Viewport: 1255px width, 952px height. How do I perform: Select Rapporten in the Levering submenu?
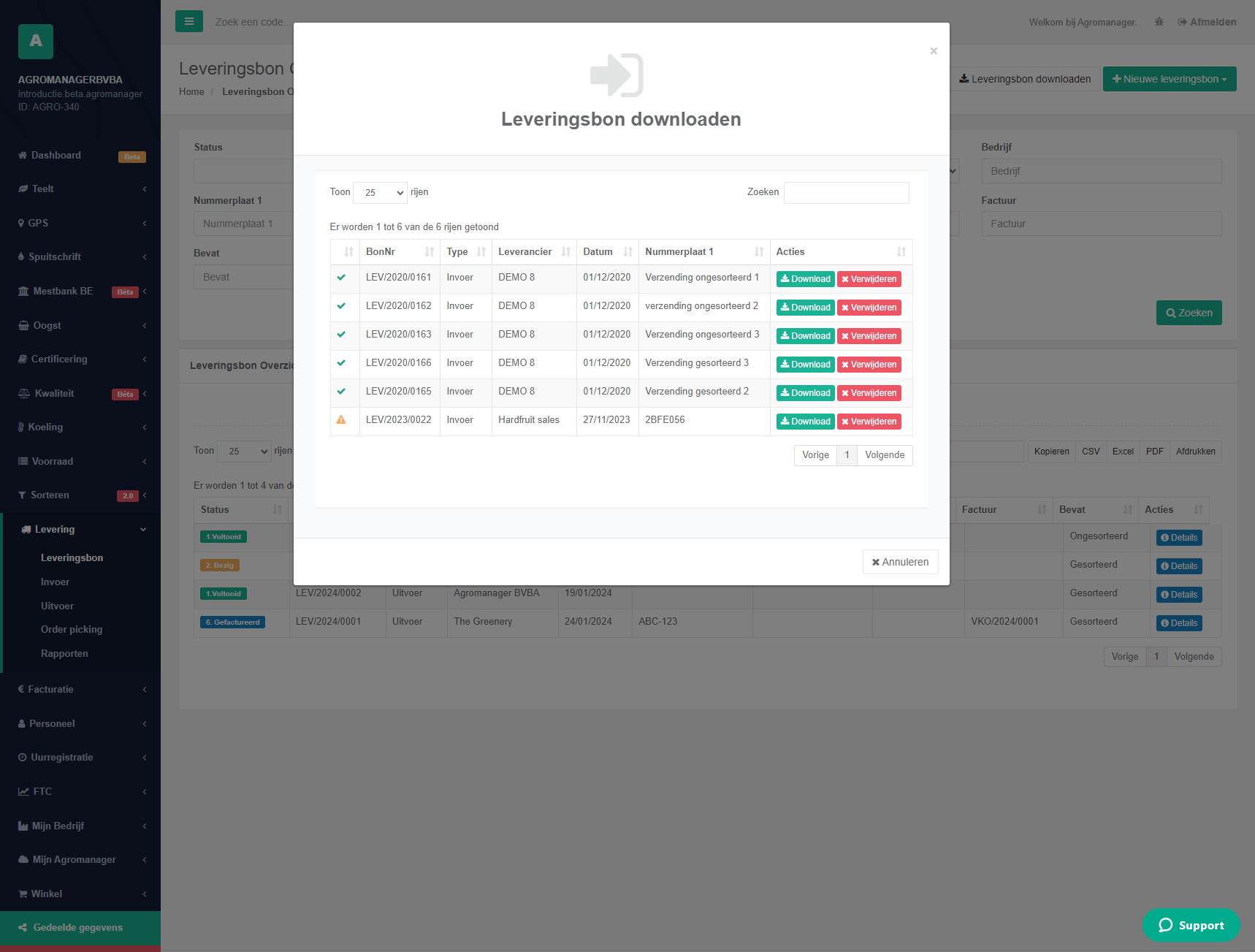64,653
